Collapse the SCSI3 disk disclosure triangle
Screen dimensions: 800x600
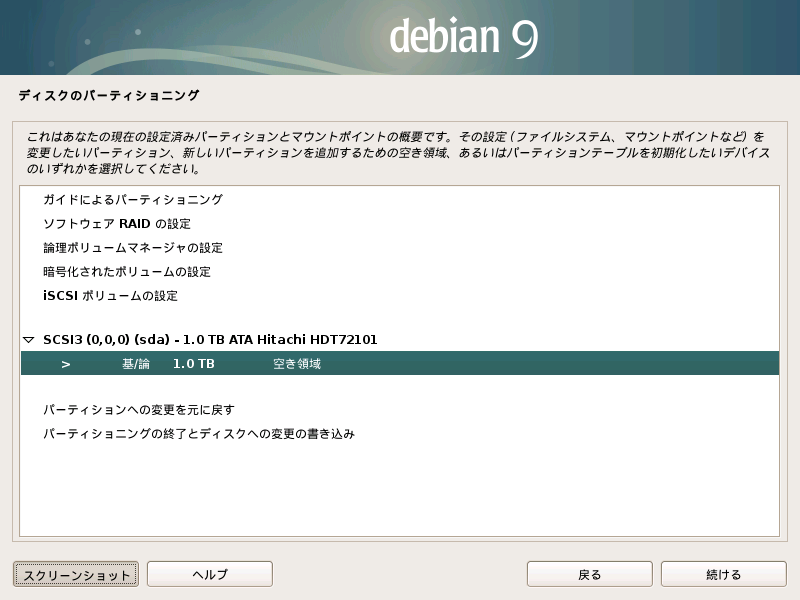[x=28, y=340]
